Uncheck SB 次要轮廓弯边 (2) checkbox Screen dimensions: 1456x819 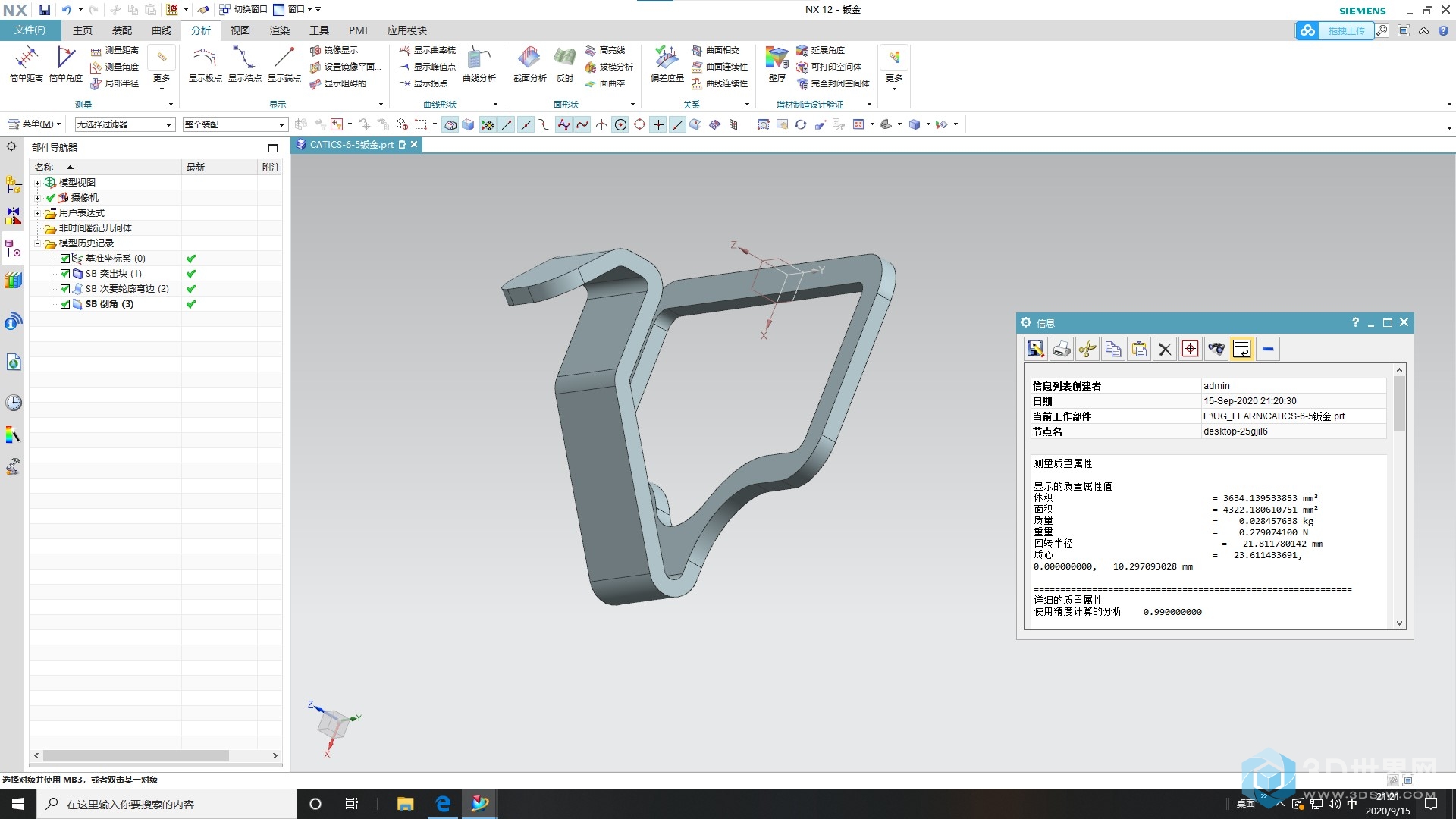pyautogui.click(x=65, y=289)
